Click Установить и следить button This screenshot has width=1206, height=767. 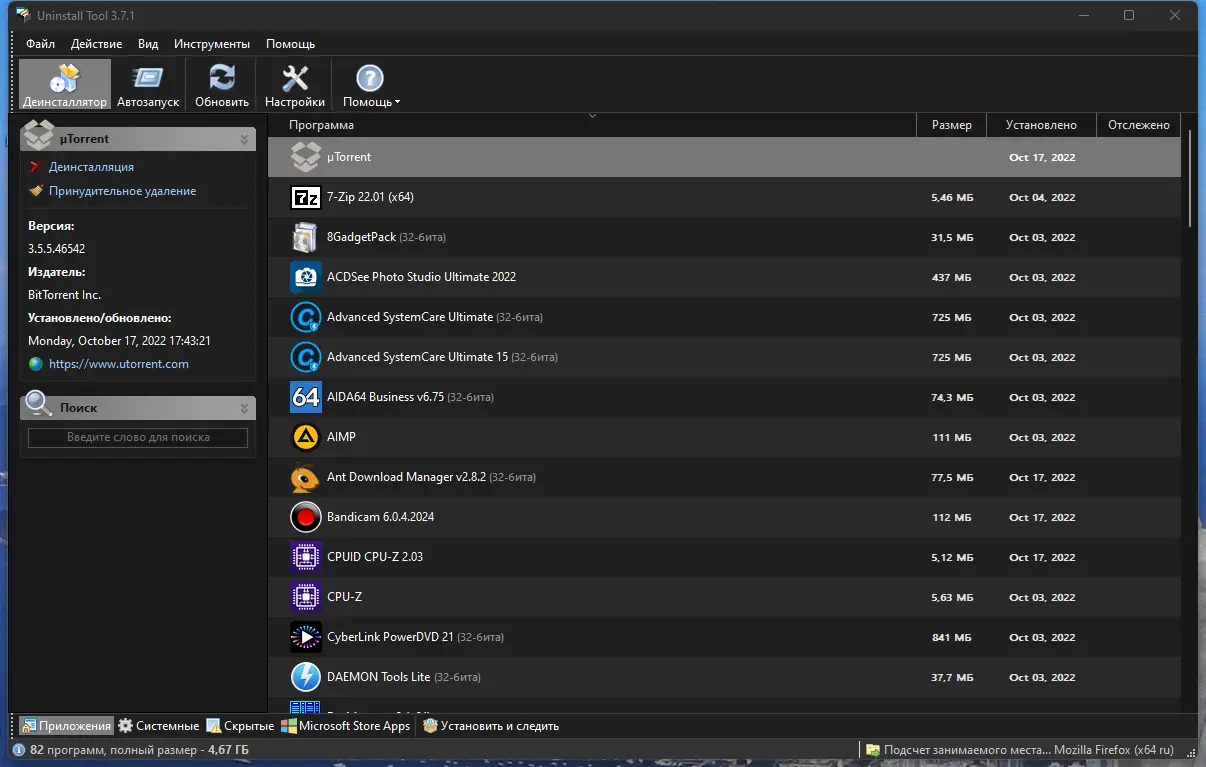[x=490, y=726]
